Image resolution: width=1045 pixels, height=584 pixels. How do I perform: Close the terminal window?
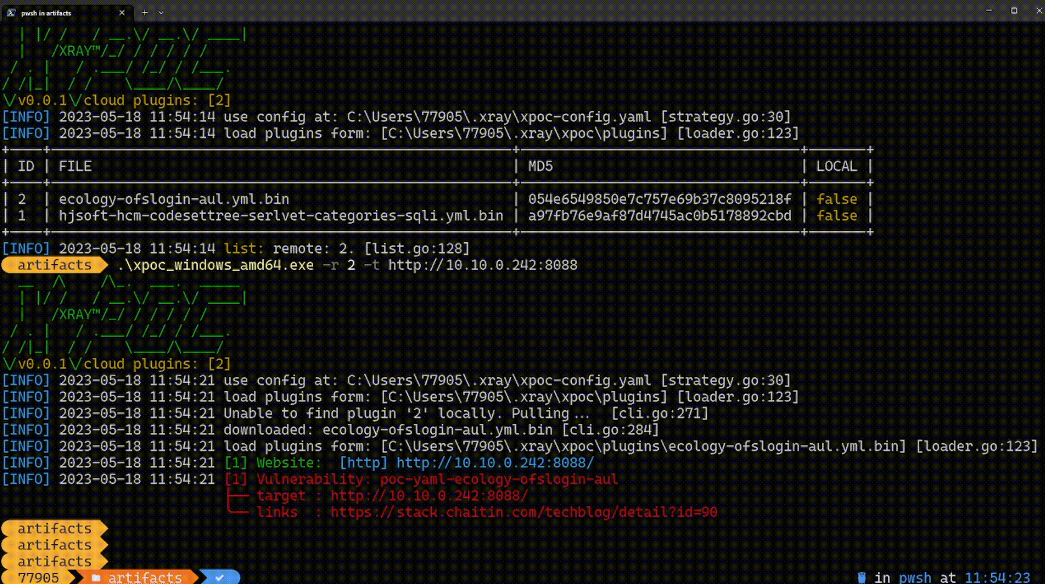point(1037,11)
